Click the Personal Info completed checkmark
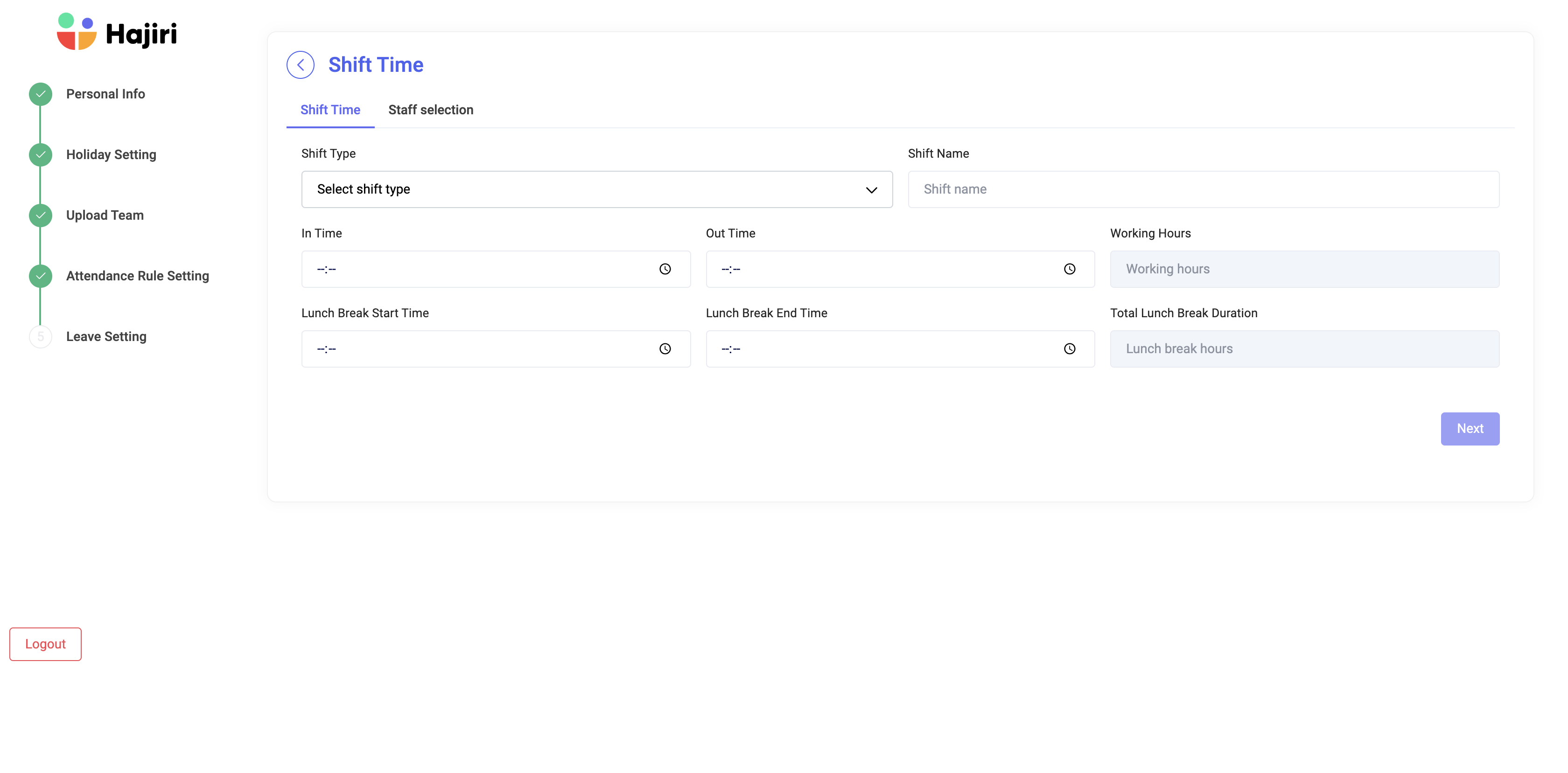 click(x=40, y=94)
